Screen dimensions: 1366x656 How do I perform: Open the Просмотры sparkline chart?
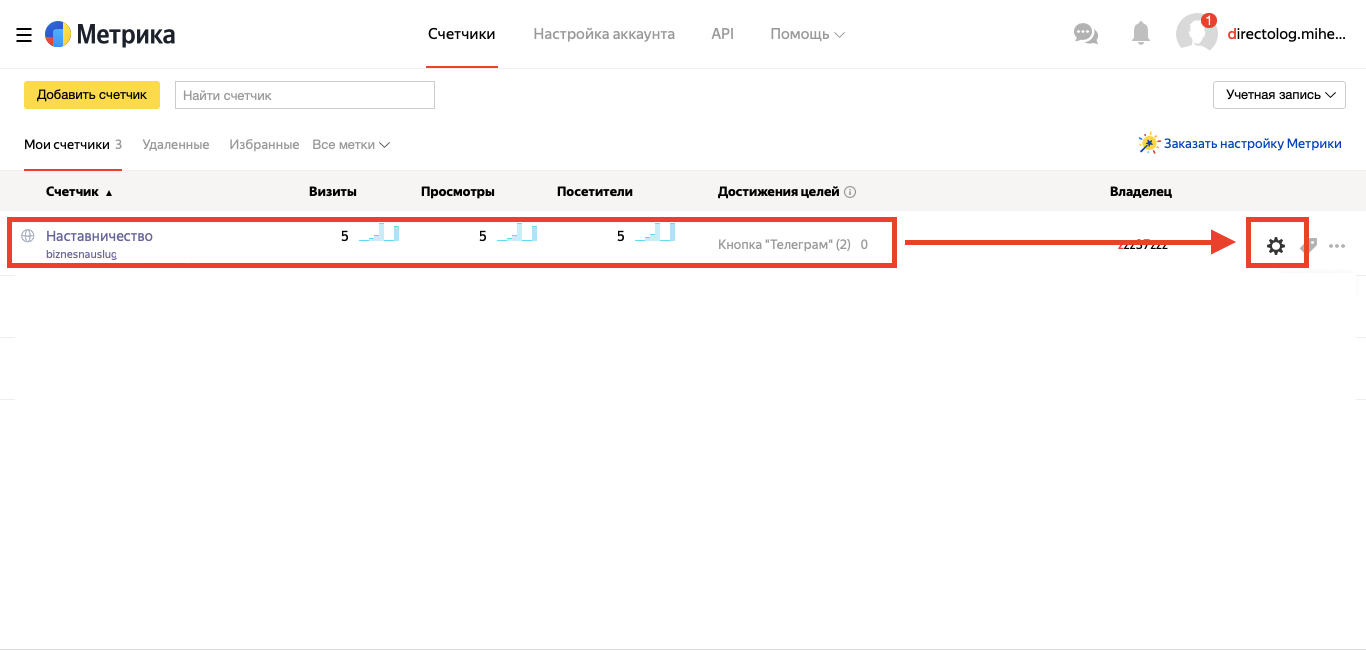point(517,234)
